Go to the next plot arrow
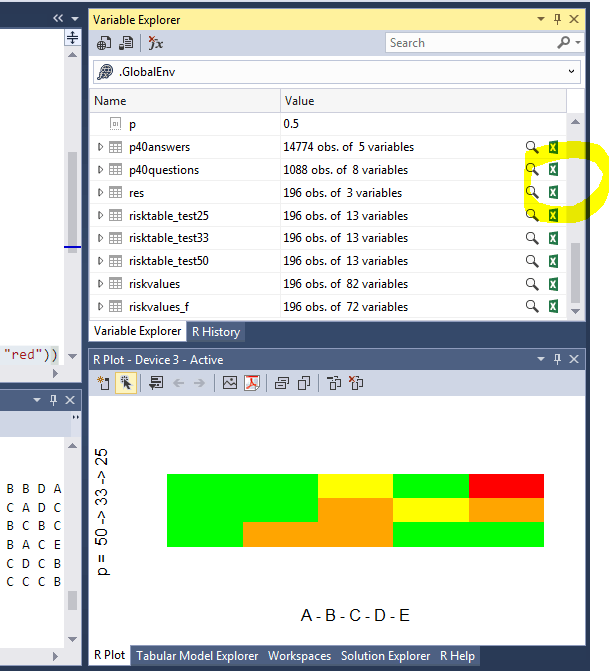Screen dimensions: 609x671 tap(199, 383)
